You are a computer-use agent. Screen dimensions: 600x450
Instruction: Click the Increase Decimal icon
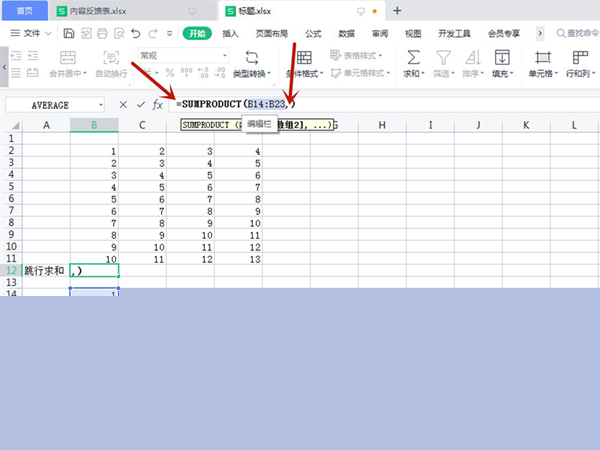click(x=203, y=73)
